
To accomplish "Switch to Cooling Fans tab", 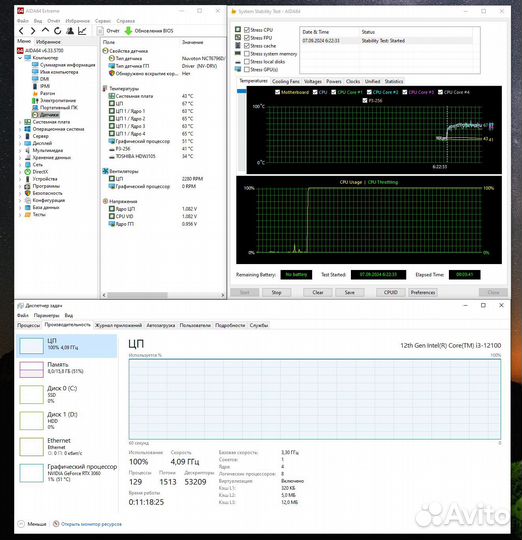I will [285, 81].
